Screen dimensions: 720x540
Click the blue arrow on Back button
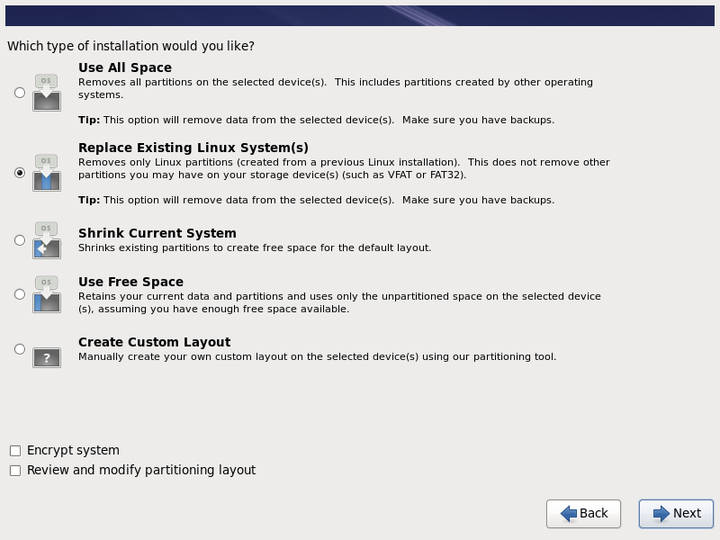[x=568, y=513]
